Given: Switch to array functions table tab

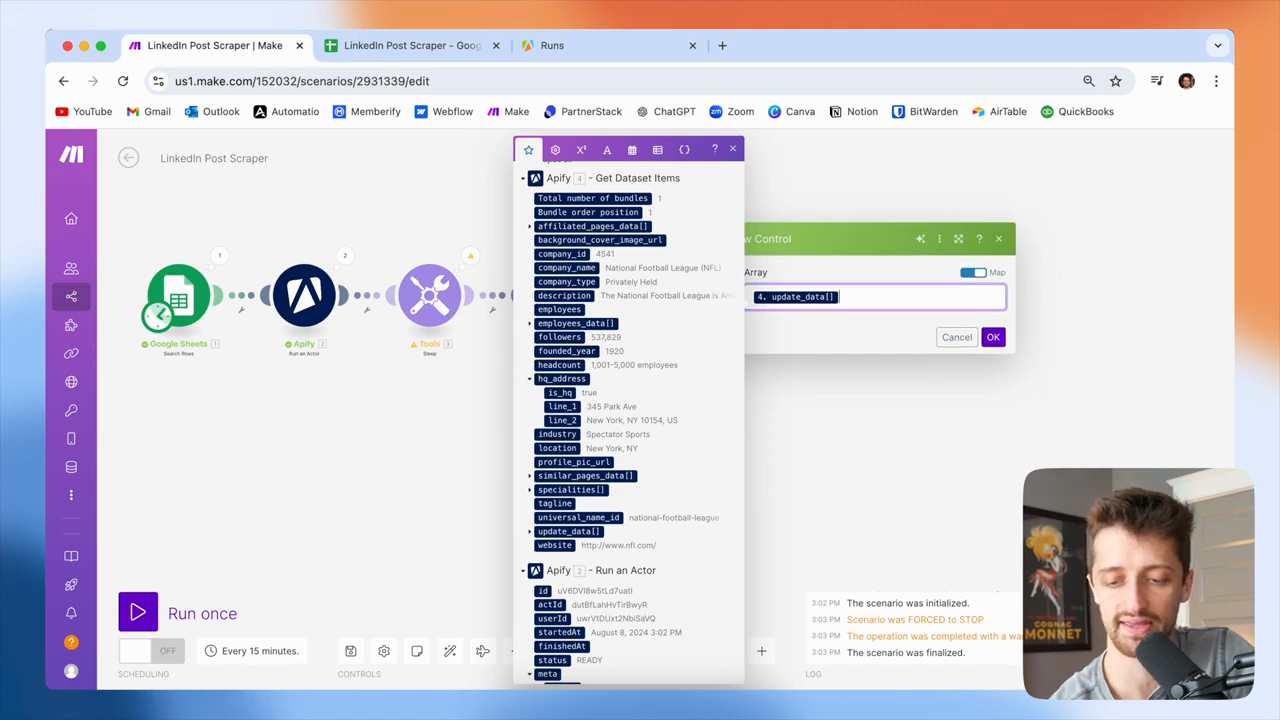Looking at the screenshot, I should pyautogui.click(x=658, y=150).
